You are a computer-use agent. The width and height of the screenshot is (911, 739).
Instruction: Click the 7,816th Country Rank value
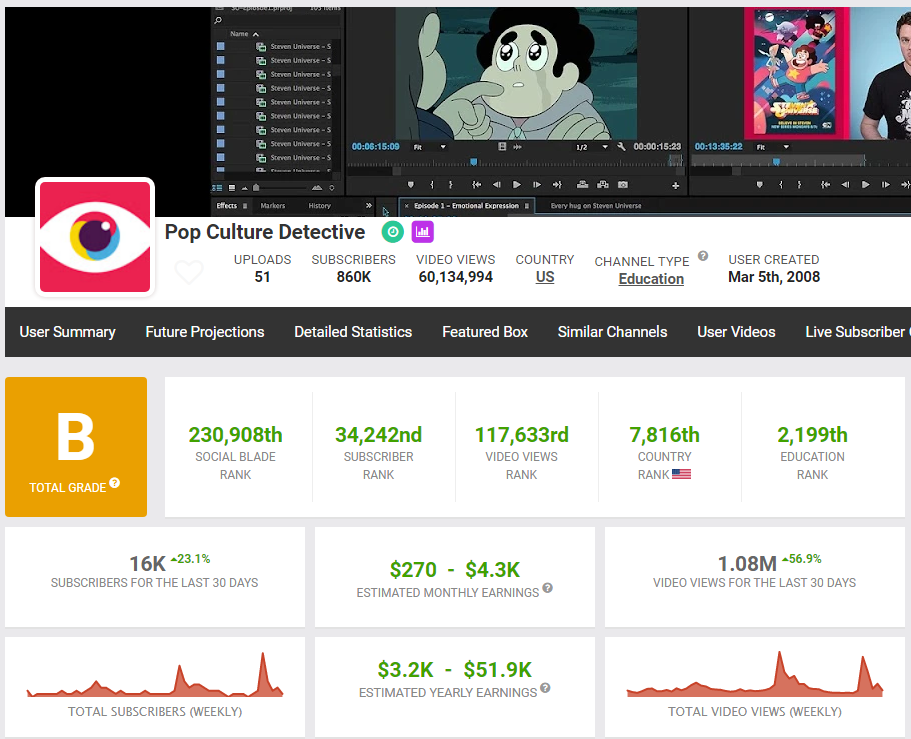[x=665, y=435]
